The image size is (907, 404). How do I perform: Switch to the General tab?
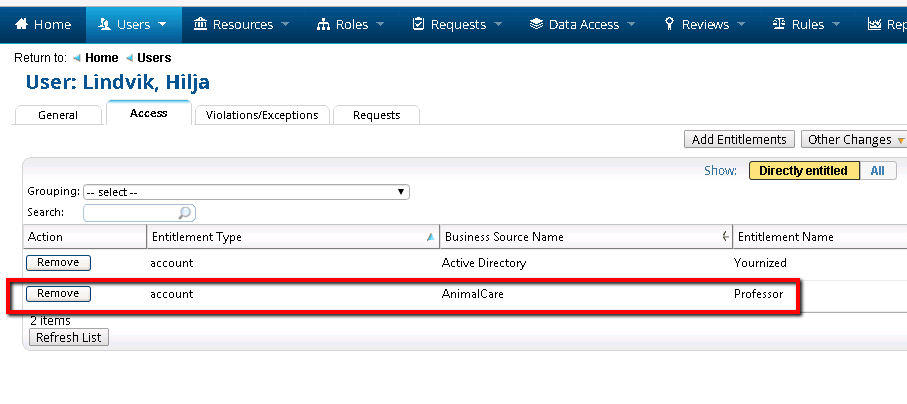58,115
